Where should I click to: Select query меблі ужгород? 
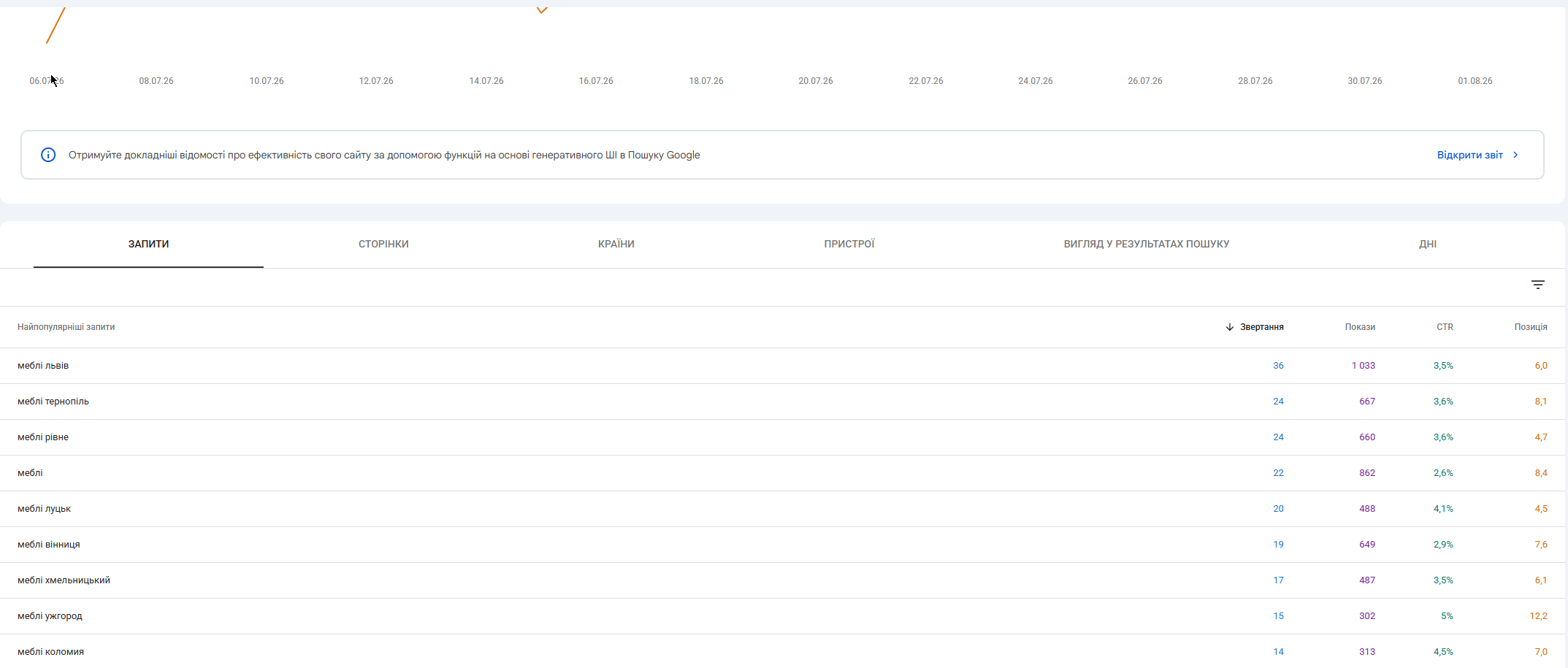pyautogui.click(x=50, y=616)
